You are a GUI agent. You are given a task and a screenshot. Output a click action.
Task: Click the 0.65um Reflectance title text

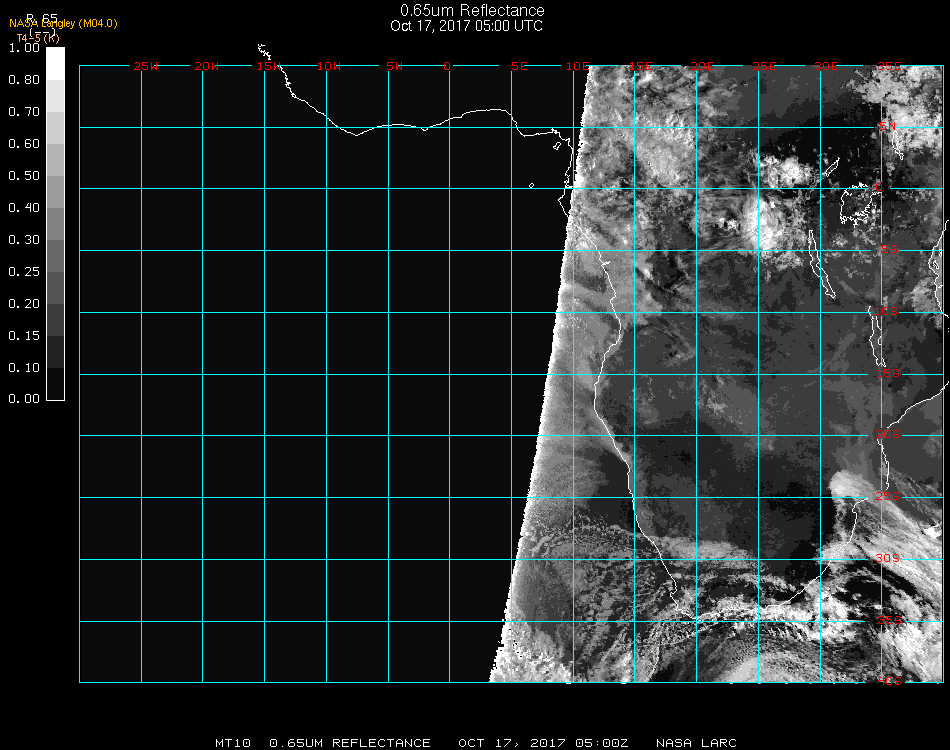[472, 11]
